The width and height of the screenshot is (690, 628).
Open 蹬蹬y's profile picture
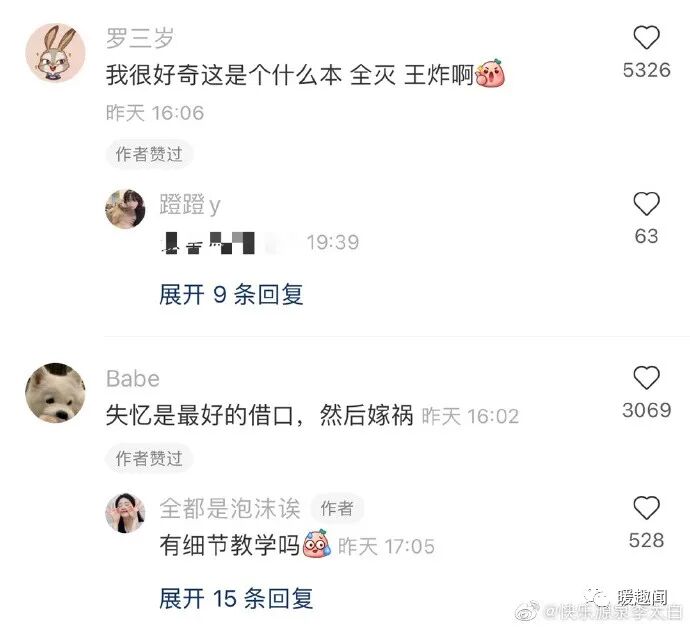pyautogui.click(x=125, y=209)
